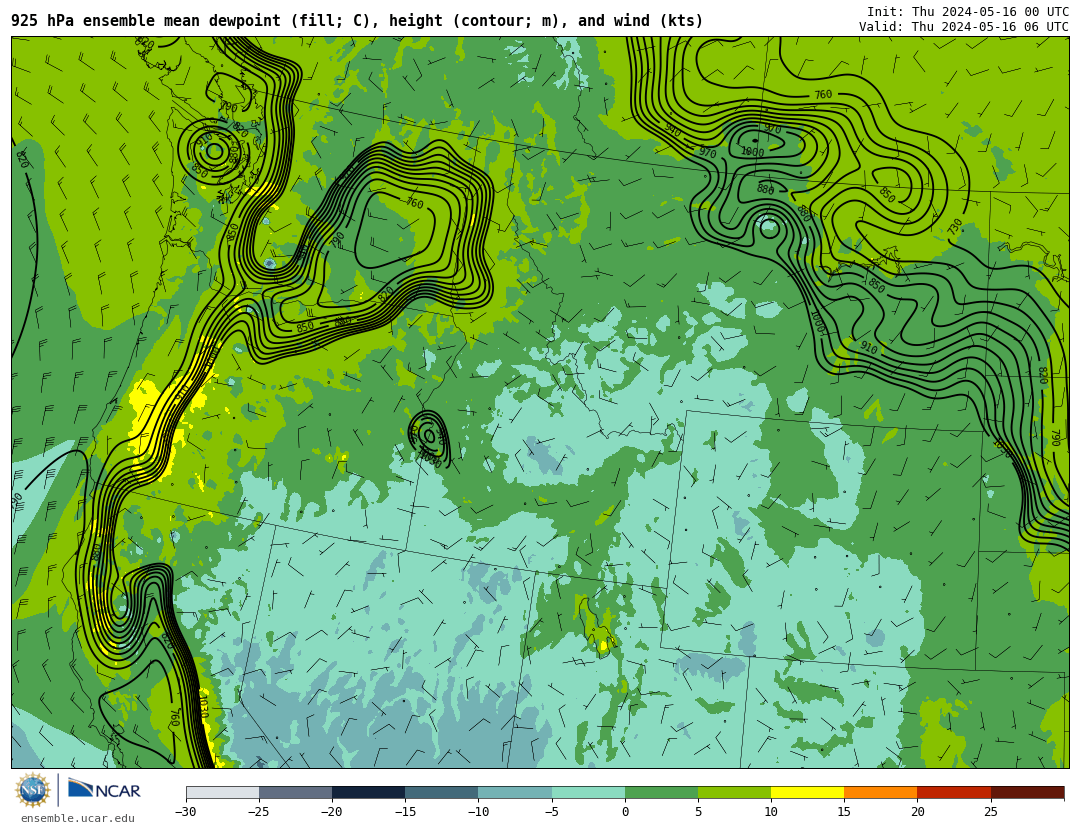This screenshot has width=1080, height=831.
Task: Click the 15 to 20 orange colorbar swatch
Action: 881,792
